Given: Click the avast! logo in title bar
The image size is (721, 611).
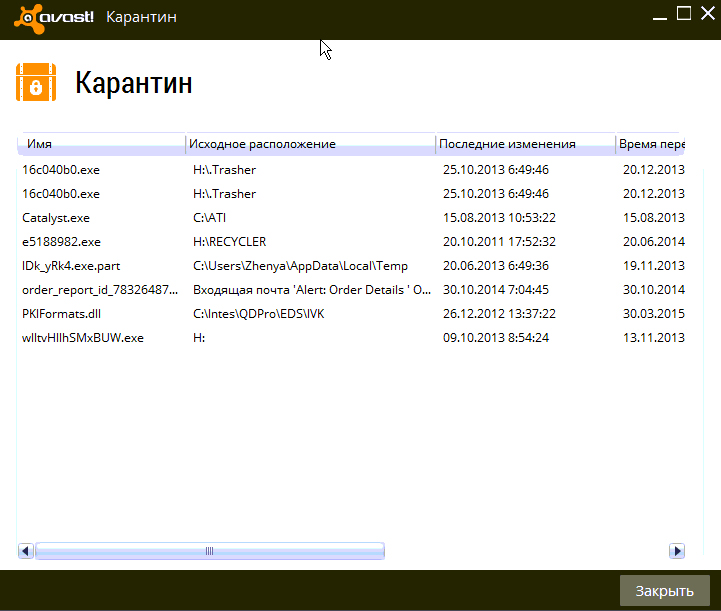Looking at the screenshot, I should pyautogui.click(x=53, y=18).
